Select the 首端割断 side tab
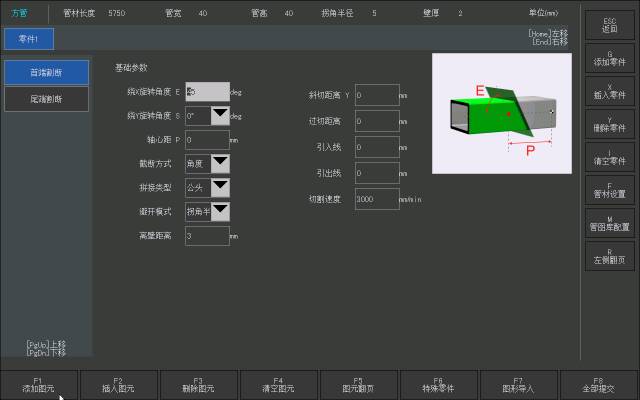This screenshot has width=640, height=400. coord(47,73)
